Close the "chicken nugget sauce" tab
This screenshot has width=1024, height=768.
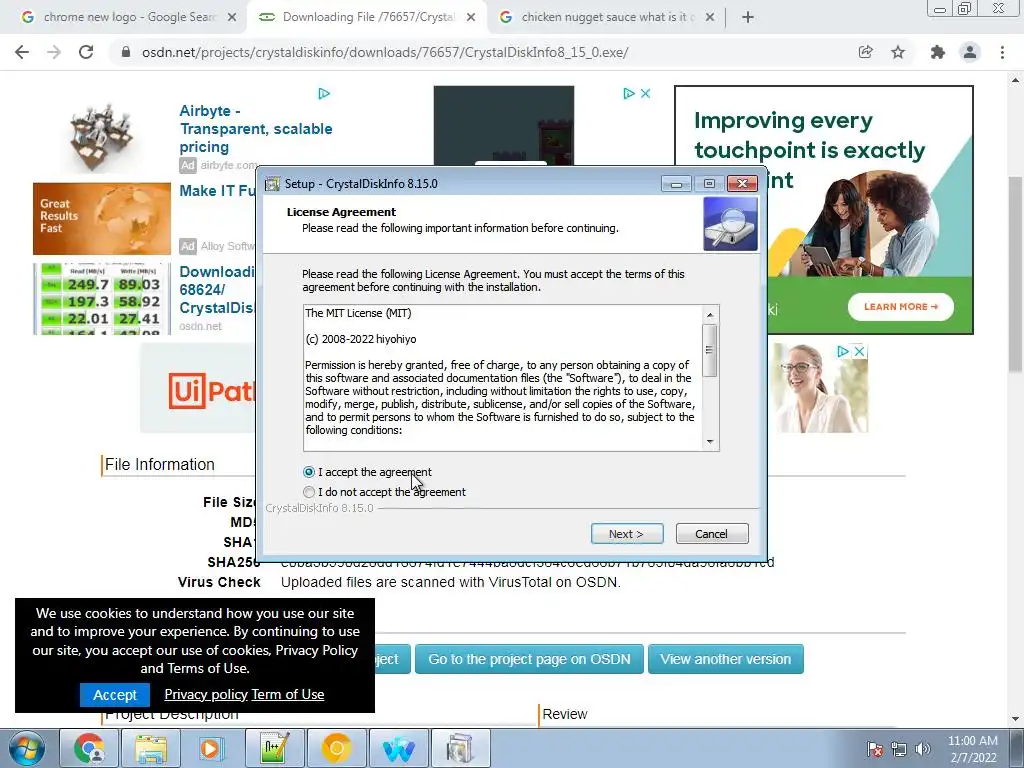tap(710, 18)
